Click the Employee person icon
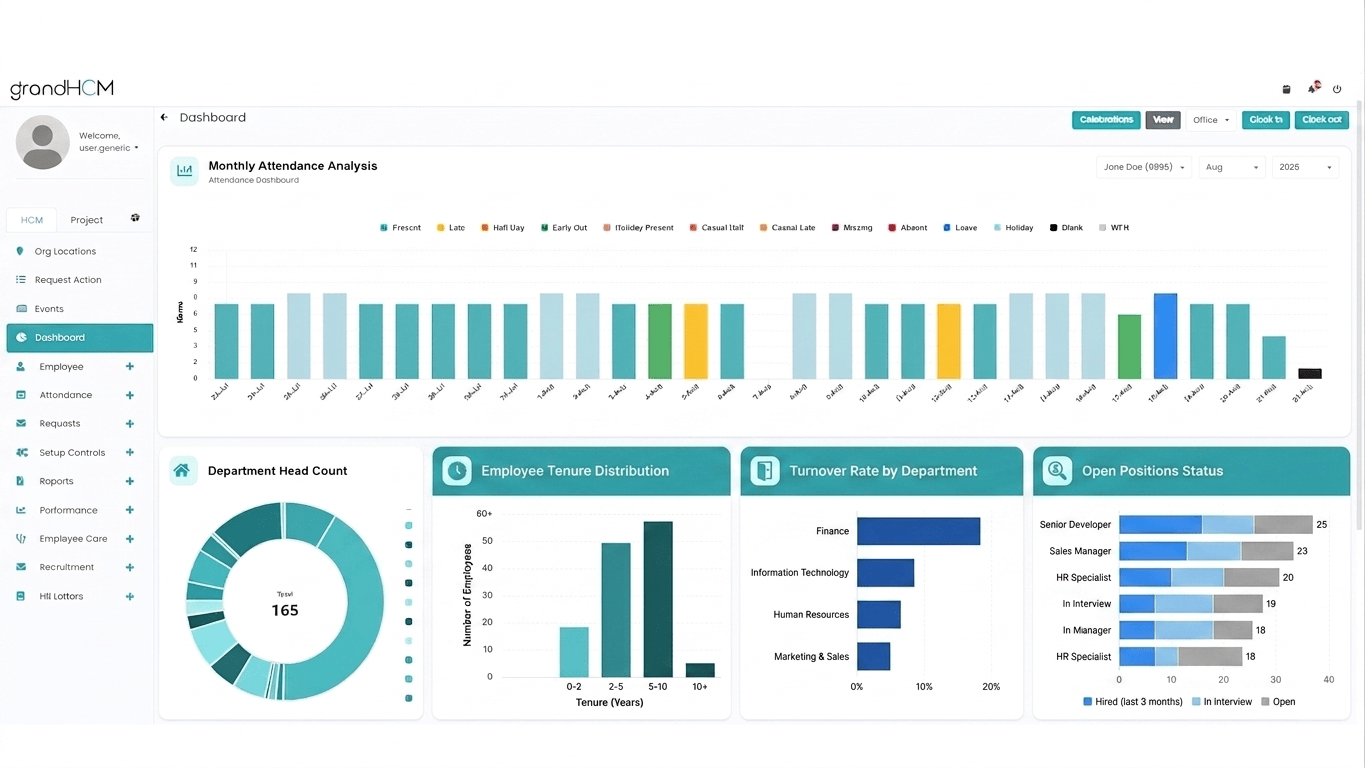The image size is (1365, 768). click(x=21, y=367)
